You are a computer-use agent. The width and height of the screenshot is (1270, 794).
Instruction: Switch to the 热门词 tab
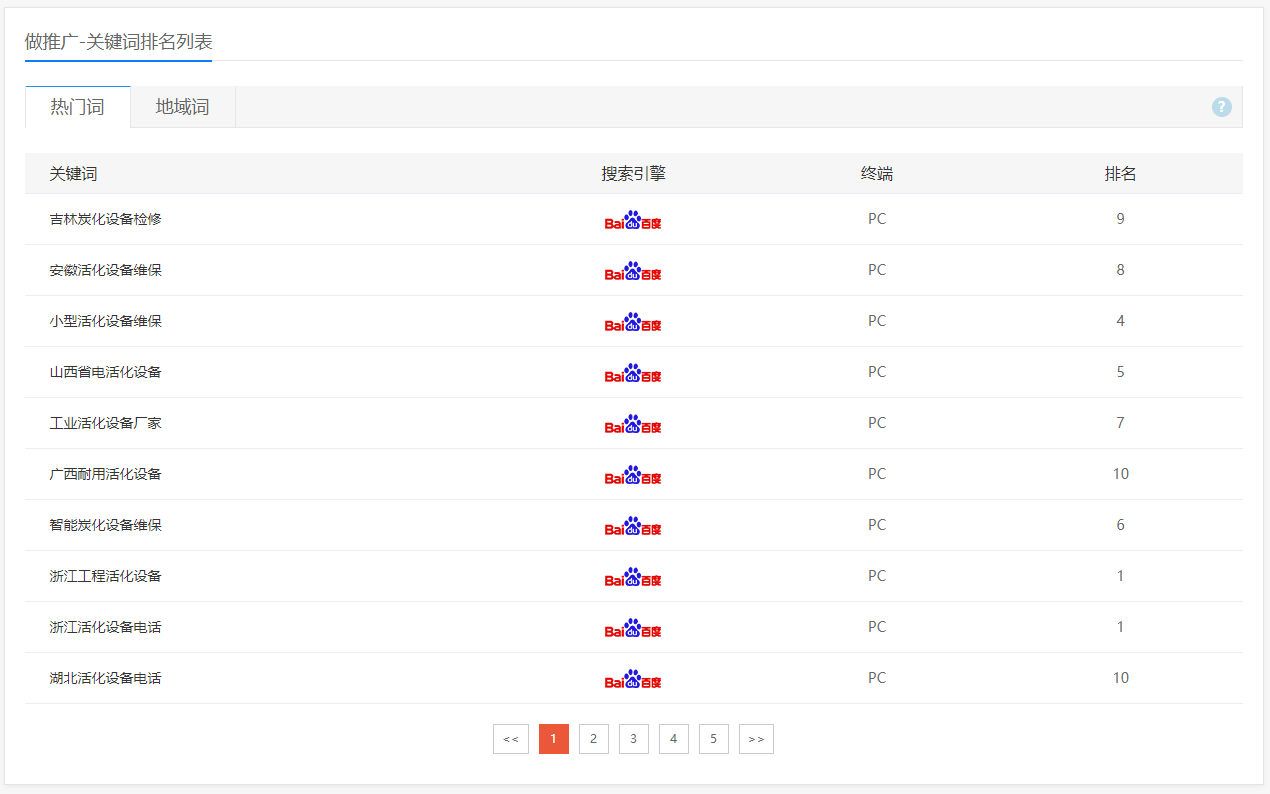point(78,107)
